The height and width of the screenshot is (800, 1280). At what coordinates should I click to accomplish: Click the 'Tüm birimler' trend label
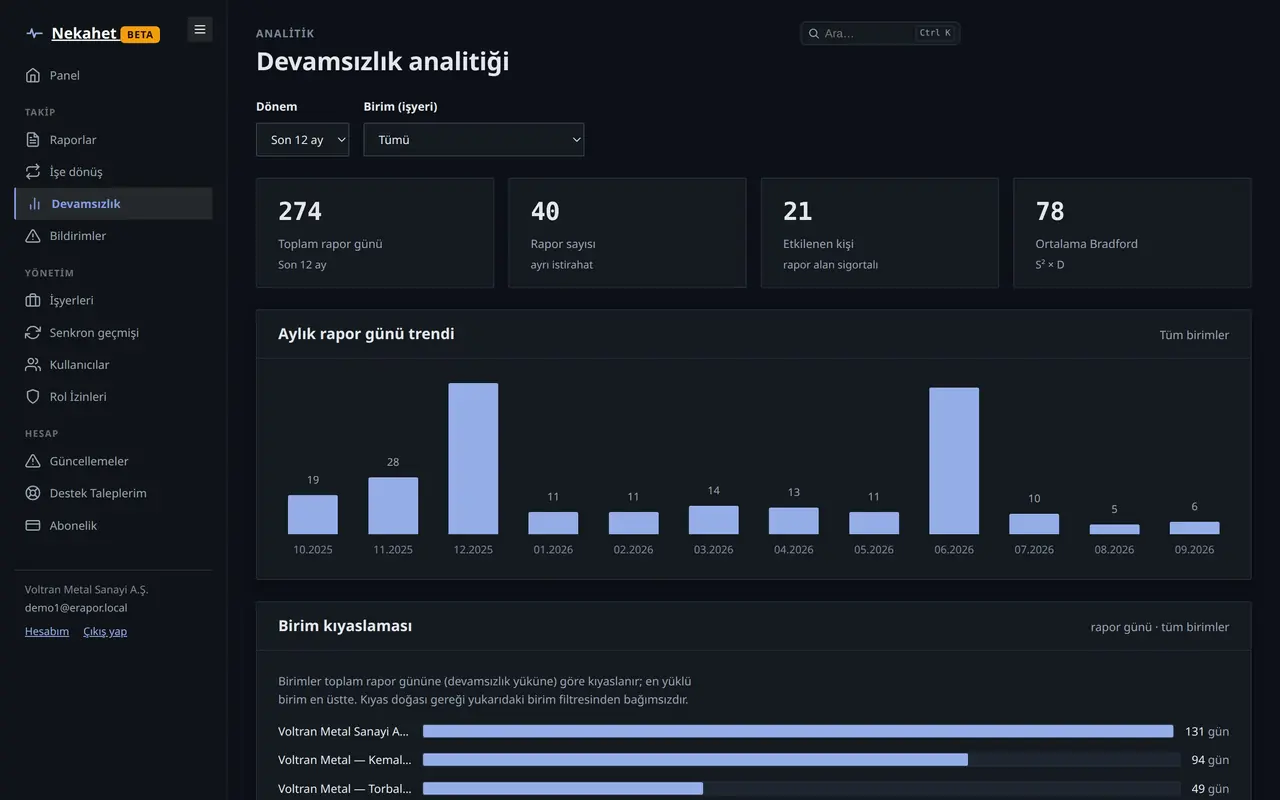1194,335
